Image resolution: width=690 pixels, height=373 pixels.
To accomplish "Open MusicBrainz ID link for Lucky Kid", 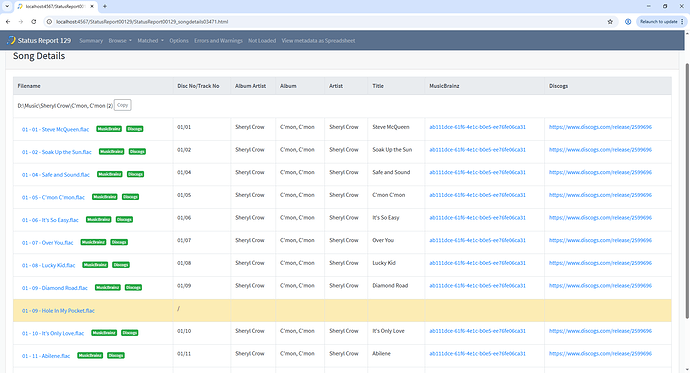I will pos(477,263).
